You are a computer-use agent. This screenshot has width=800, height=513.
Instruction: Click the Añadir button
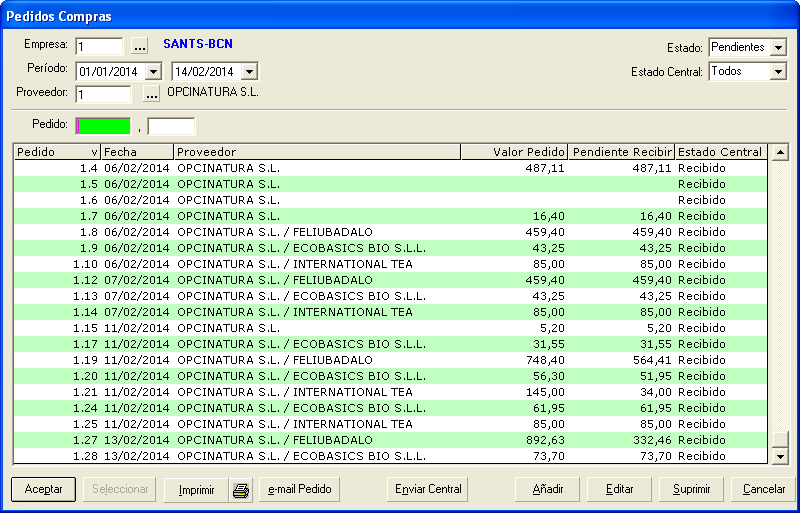coord(547,490)
